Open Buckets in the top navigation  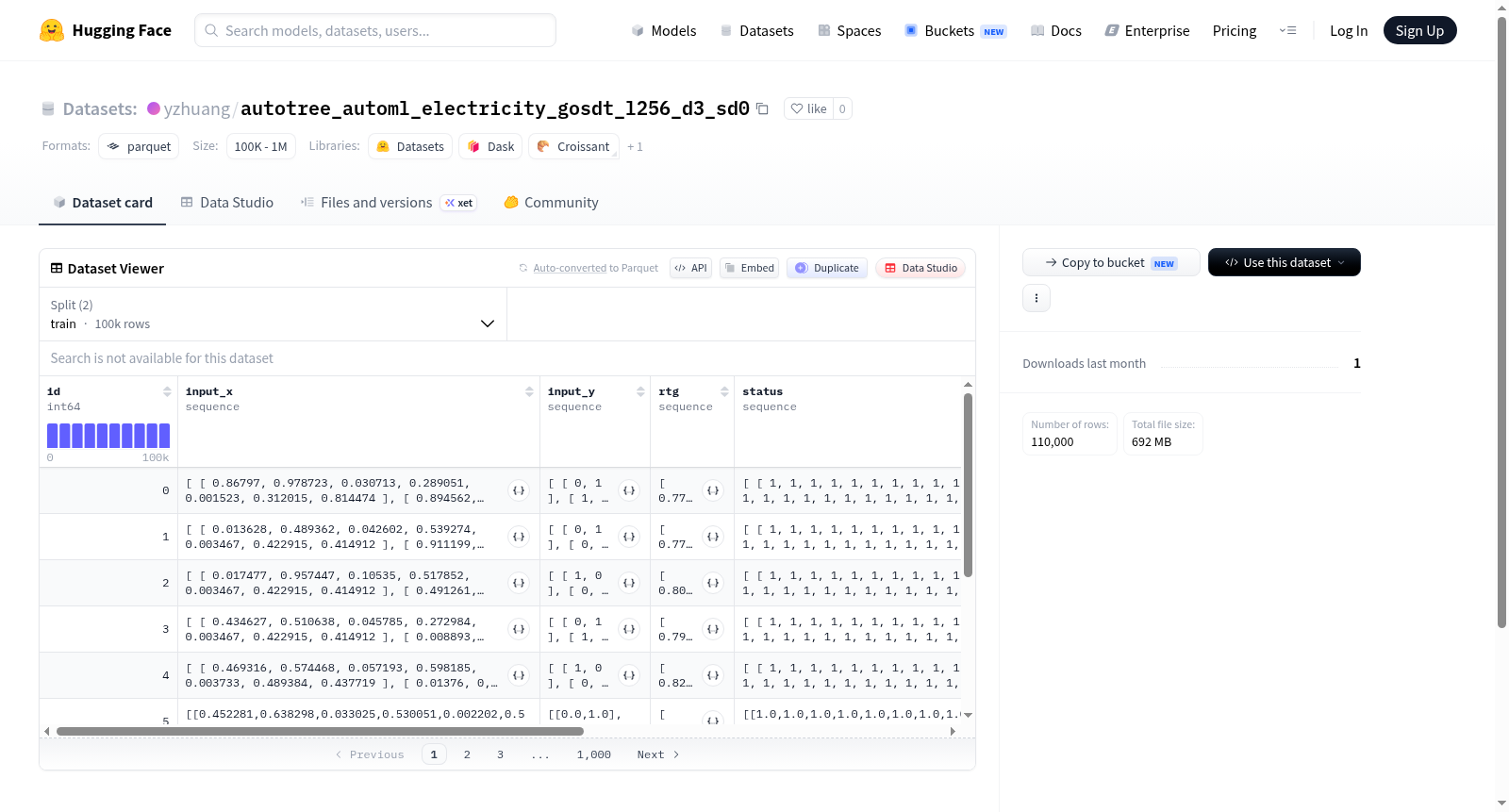point(955,31)
